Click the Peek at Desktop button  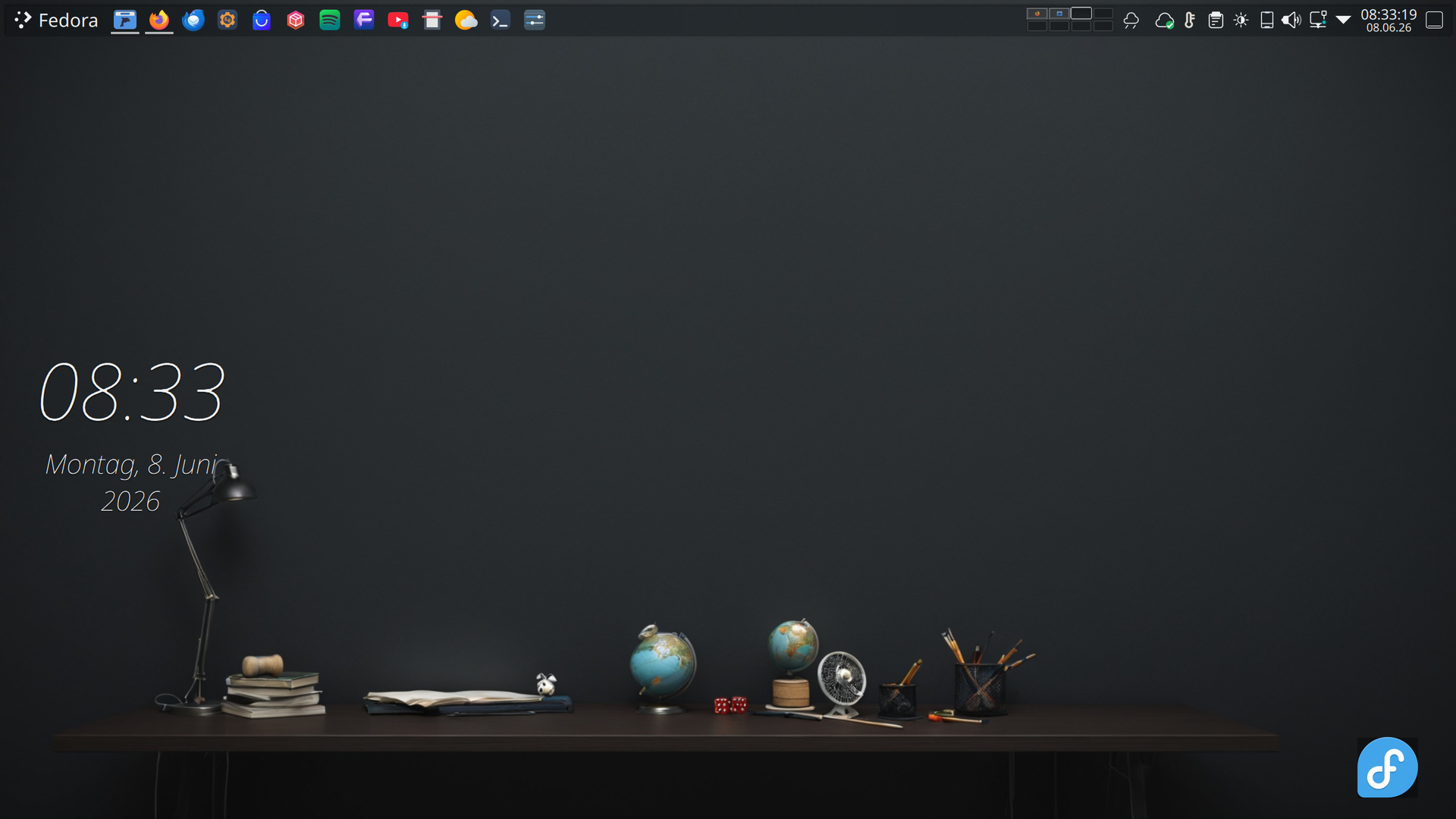click(1434, 20)
